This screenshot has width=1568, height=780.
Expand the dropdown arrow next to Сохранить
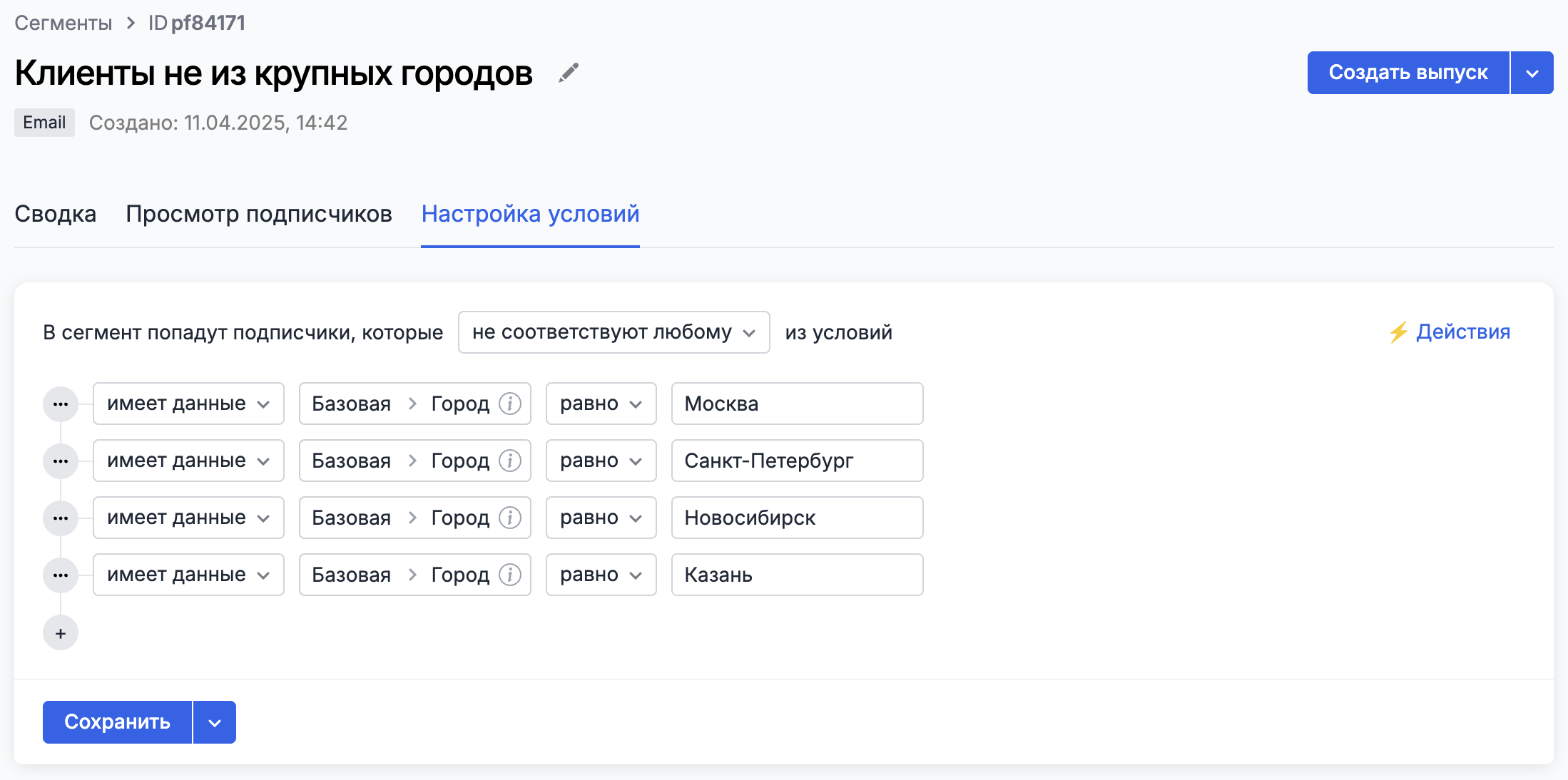pyautogui.click(x=213, y=722)
